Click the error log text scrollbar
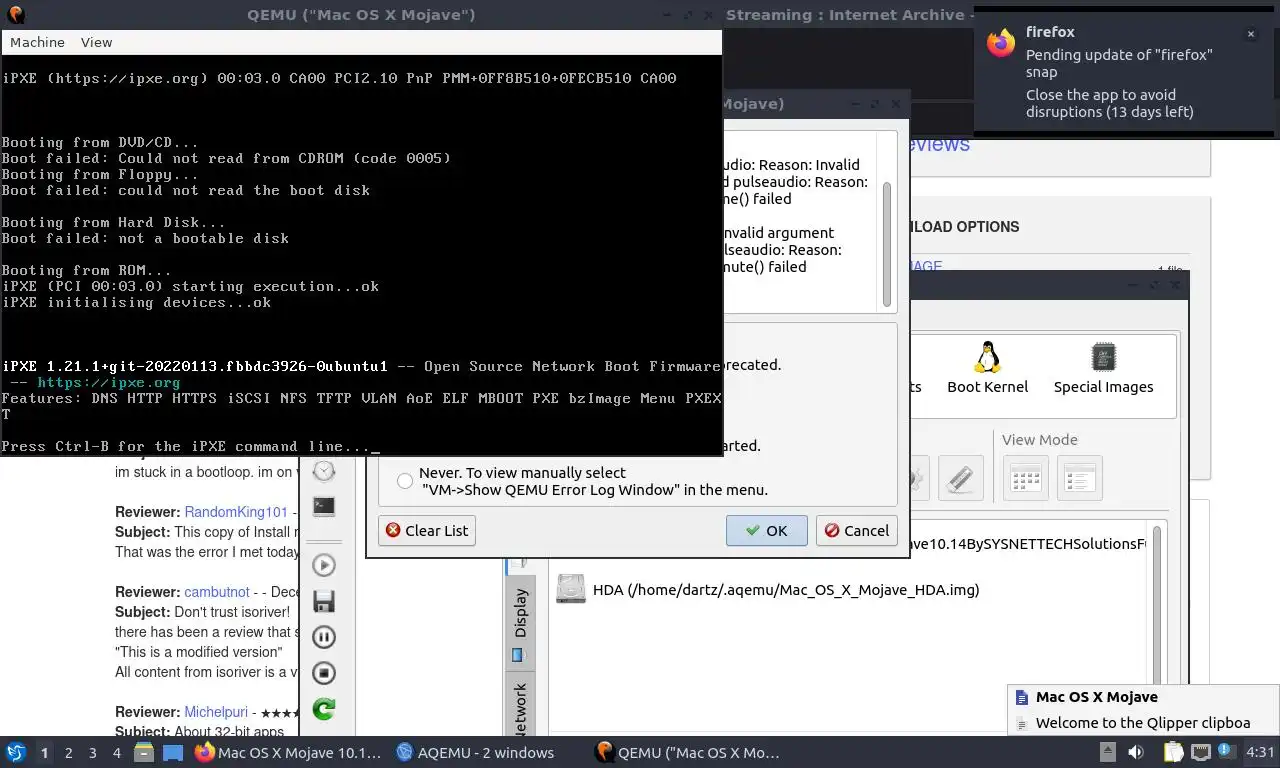The width and height of the screenshot is (1280, 768). point(886,245)
